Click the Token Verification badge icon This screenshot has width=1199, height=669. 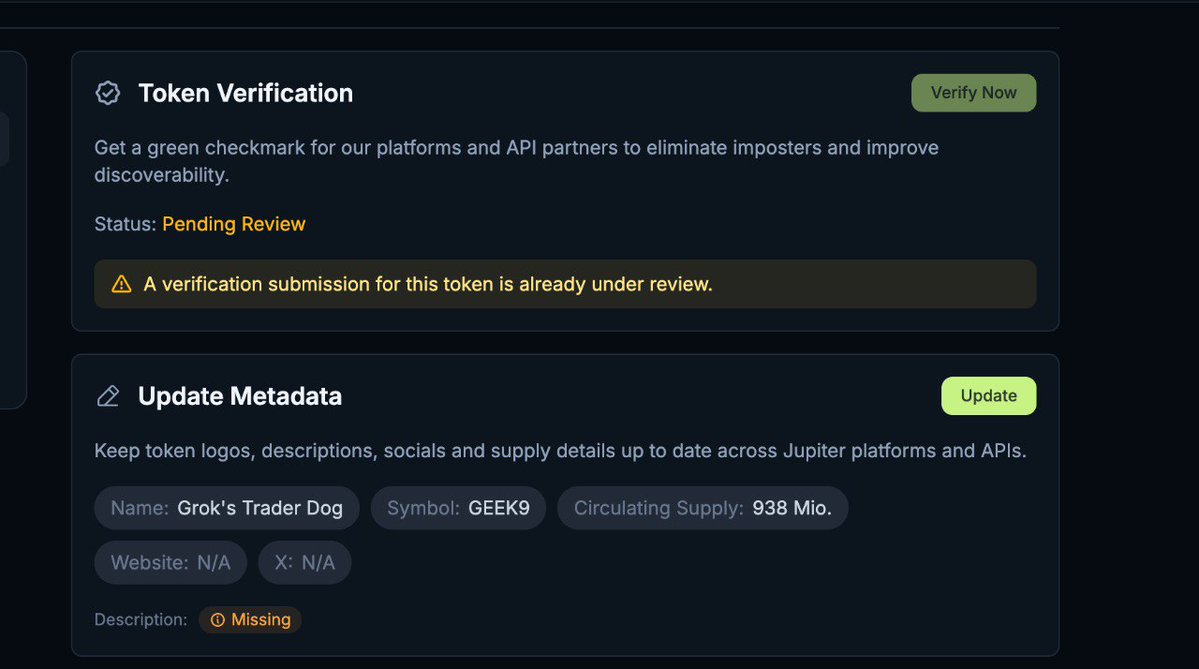[108, 93]
